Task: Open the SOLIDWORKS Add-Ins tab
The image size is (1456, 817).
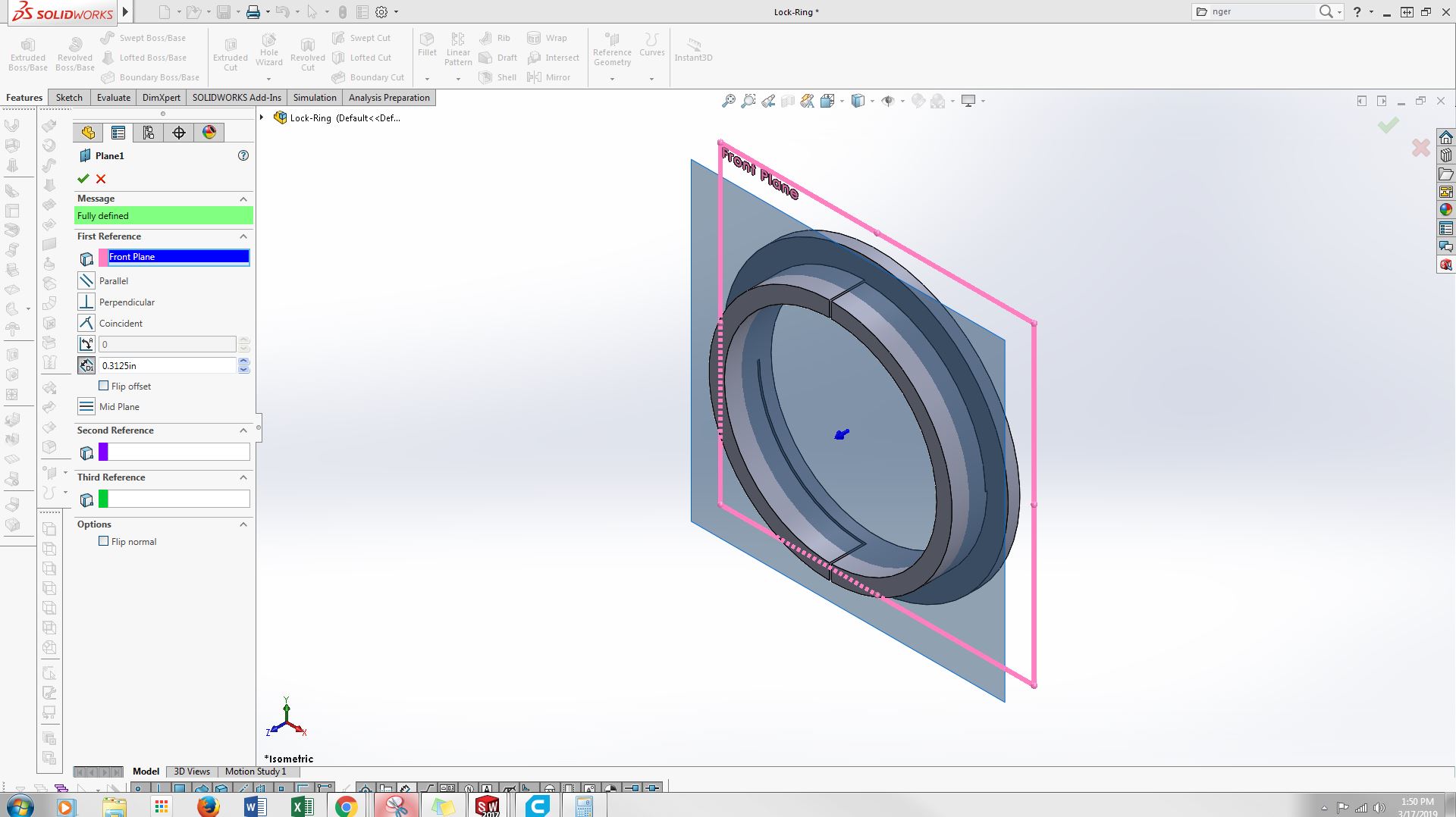Action: [237, 98]
